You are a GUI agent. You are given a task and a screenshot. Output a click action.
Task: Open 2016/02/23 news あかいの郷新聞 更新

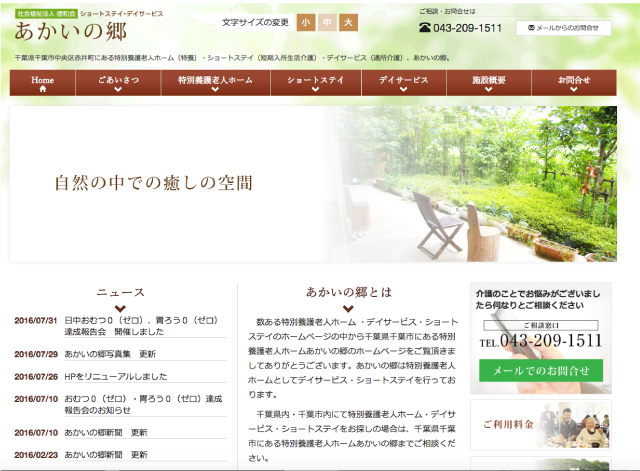coord(106,455)
